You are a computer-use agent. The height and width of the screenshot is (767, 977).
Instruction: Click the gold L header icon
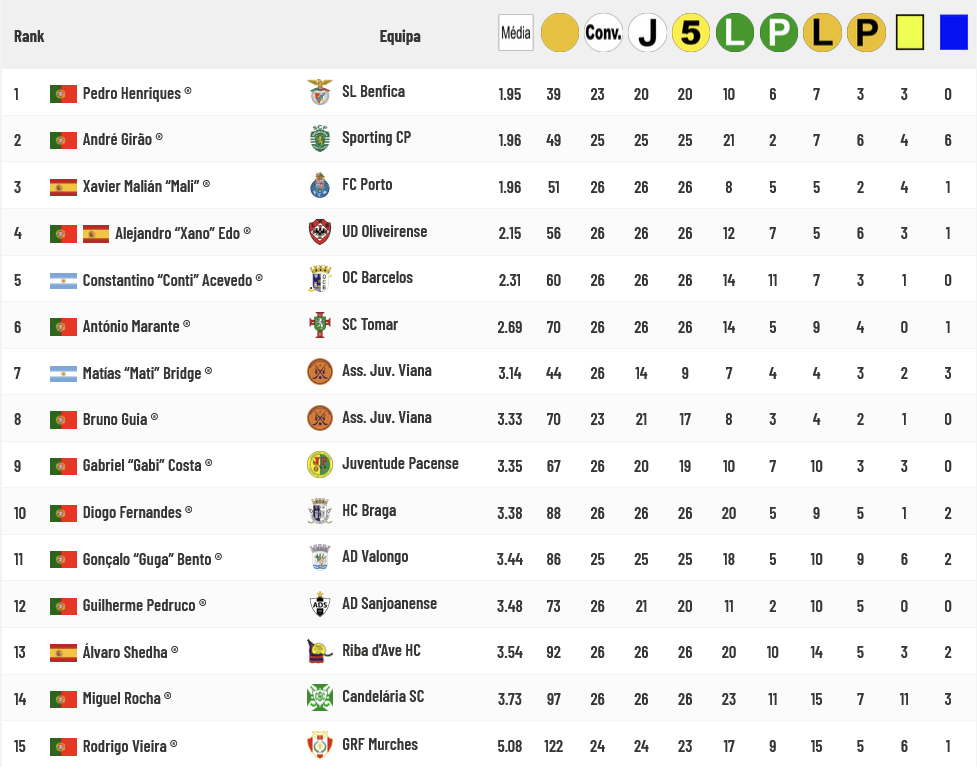tap(822, 32)
